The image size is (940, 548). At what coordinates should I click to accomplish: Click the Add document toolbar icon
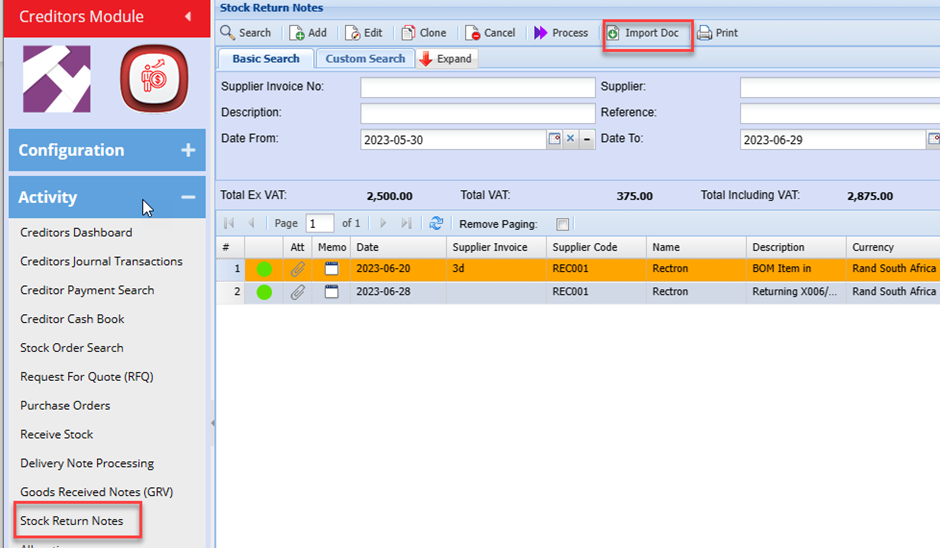297,33
